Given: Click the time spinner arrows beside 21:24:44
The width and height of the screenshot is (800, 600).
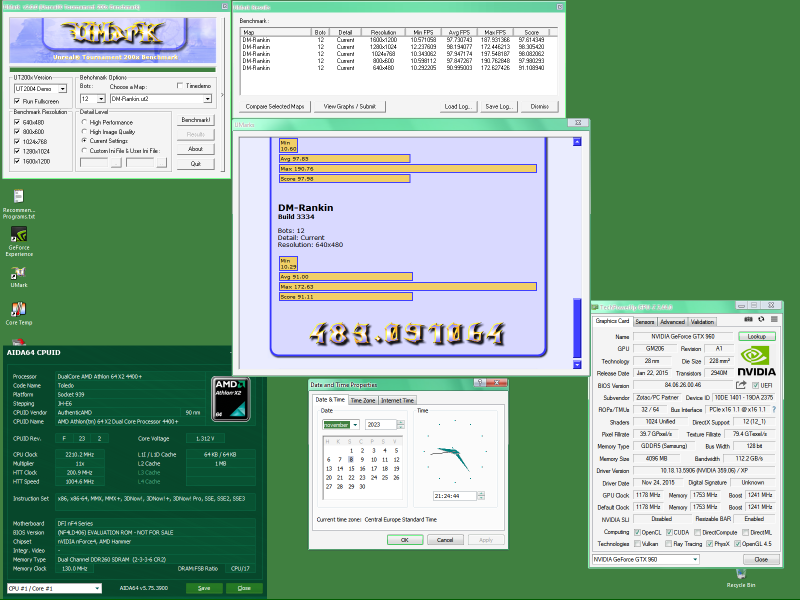Looking at the screenshot, I should [481, 496].
